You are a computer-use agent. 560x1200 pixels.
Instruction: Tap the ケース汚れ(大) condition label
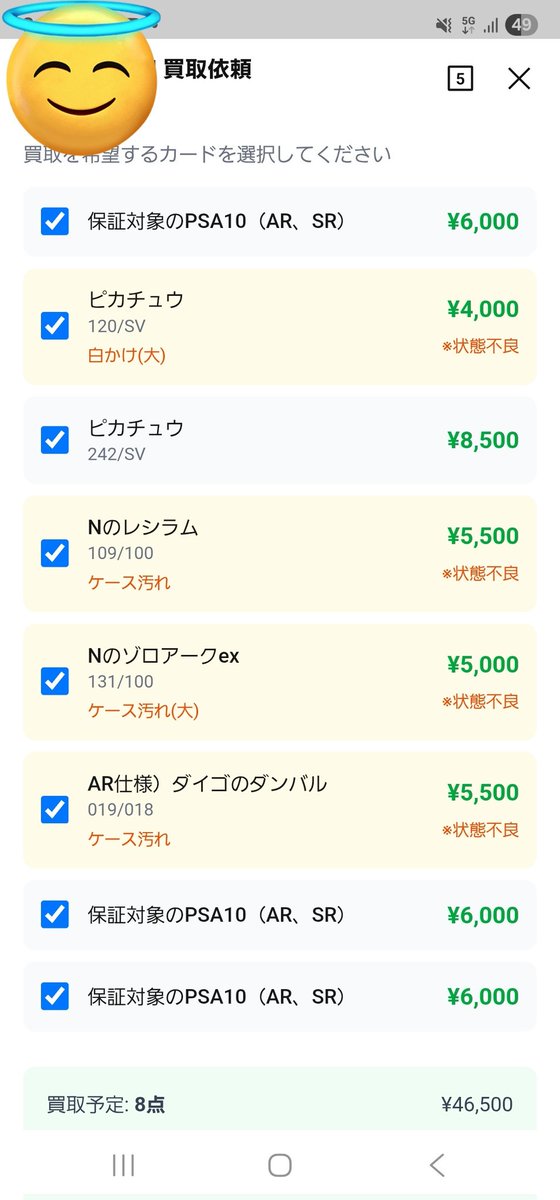[143, 710]
